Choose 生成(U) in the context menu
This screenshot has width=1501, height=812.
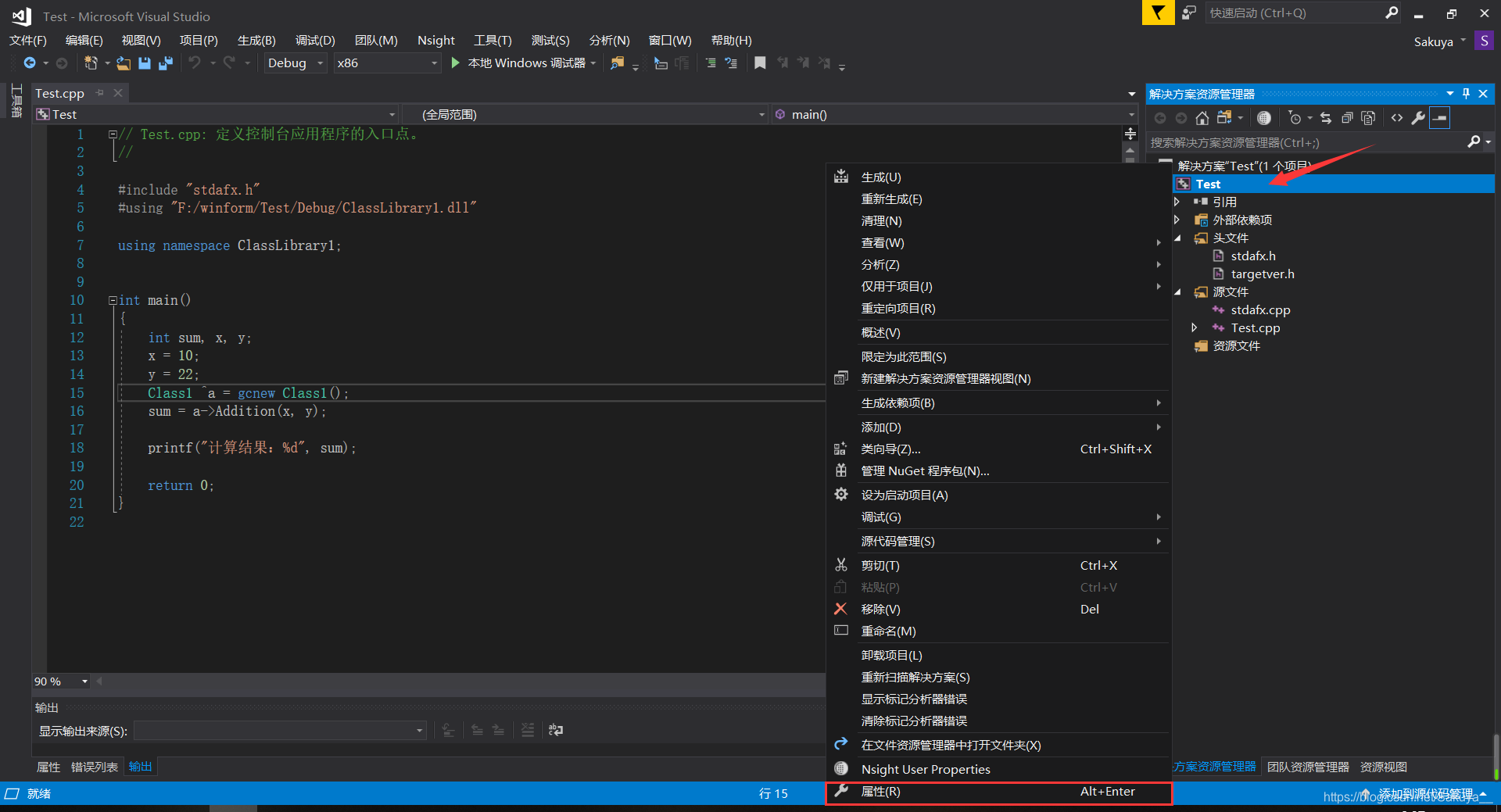click(x=999, y=177)
